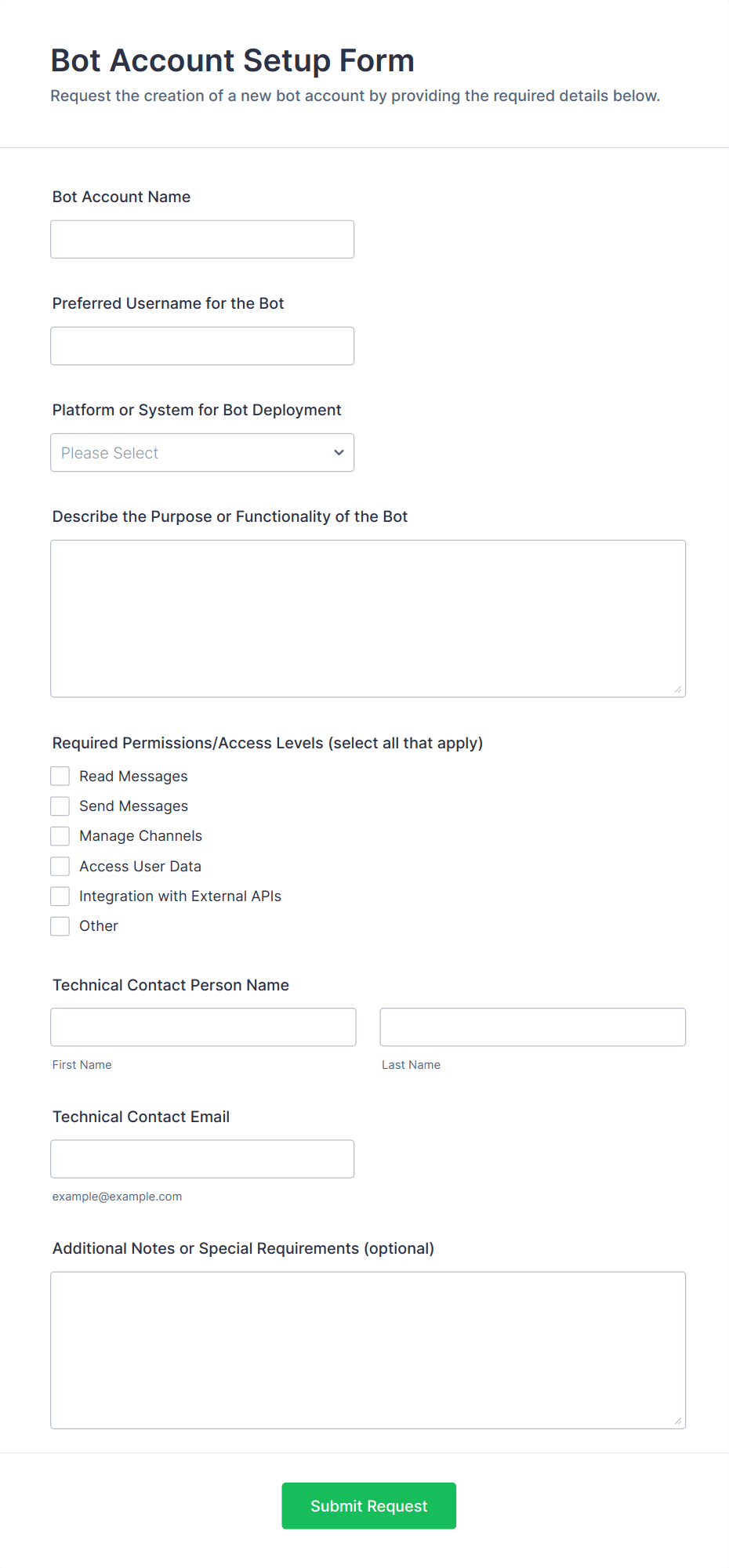Enable the Send Messages permission
Image resolution: width=729 pixels, height=1568 pixels.
tap(60, 806)
